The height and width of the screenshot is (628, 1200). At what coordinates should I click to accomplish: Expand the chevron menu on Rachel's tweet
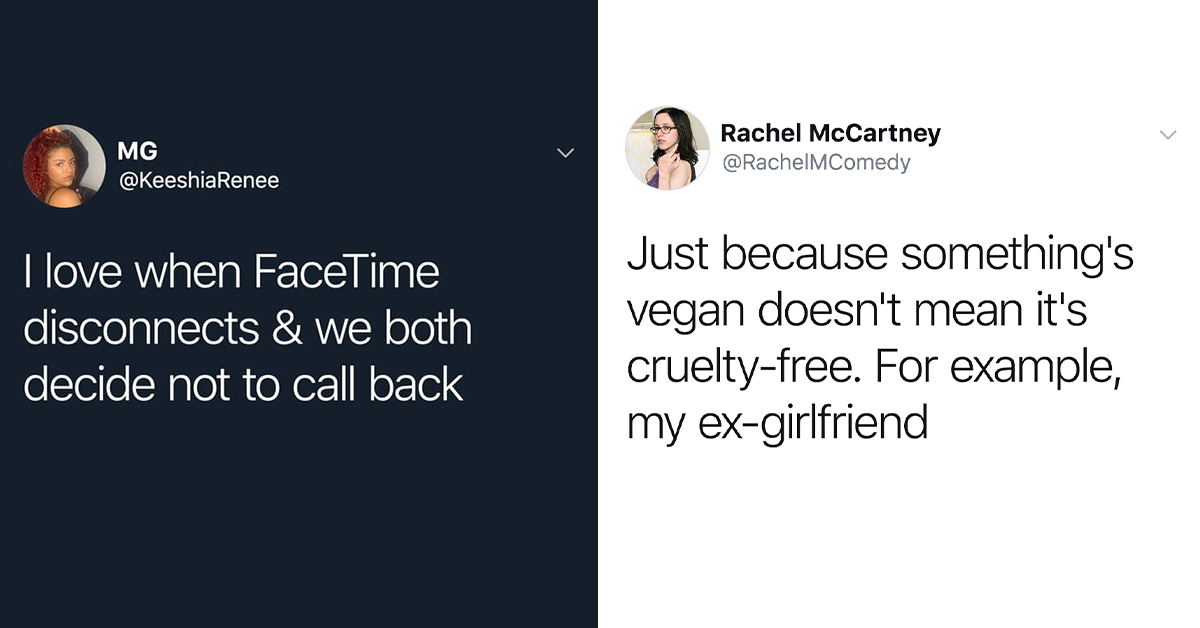click(x=1167, y=135)
